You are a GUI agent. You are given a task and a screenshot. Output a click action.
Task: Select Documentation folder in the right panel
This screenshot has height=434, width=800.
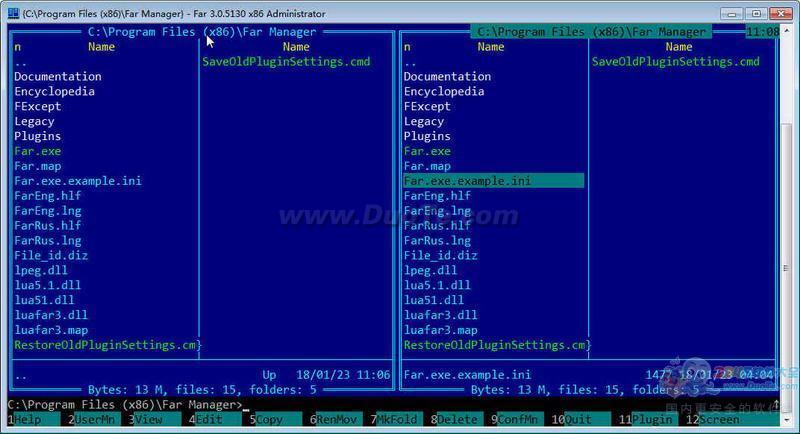[x=447, y=76]
